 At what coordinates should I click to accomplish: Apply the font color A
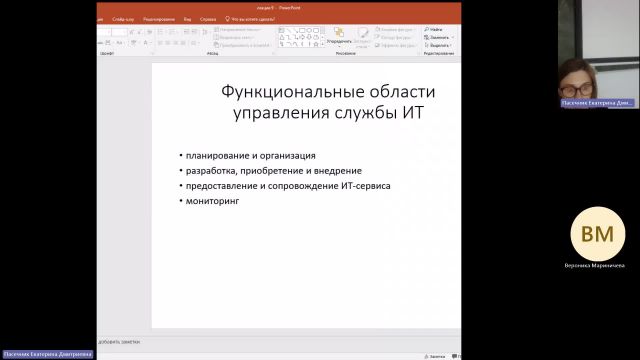click(x=146, y=42)
